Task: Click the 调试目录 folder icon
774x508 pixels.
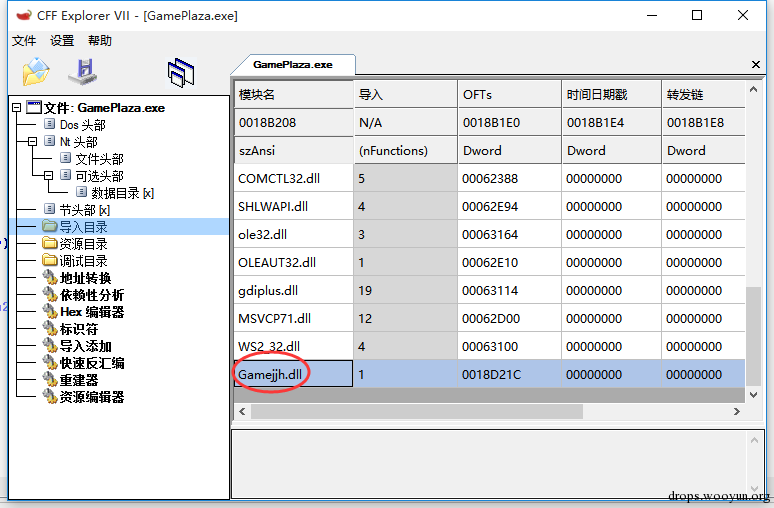Action: [x=49, y=260]
